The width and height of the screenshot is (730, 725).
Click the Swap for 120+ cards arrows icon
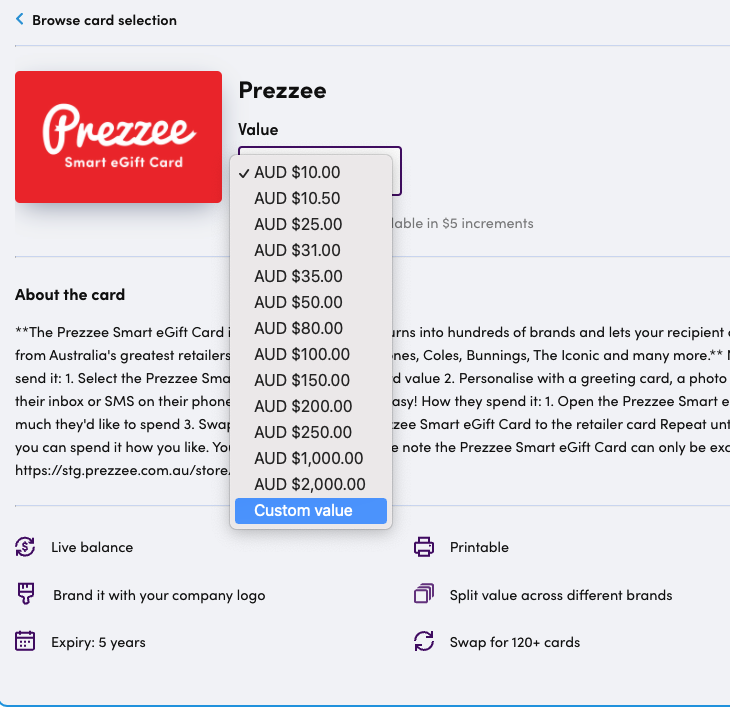click(x=424, y=641)
